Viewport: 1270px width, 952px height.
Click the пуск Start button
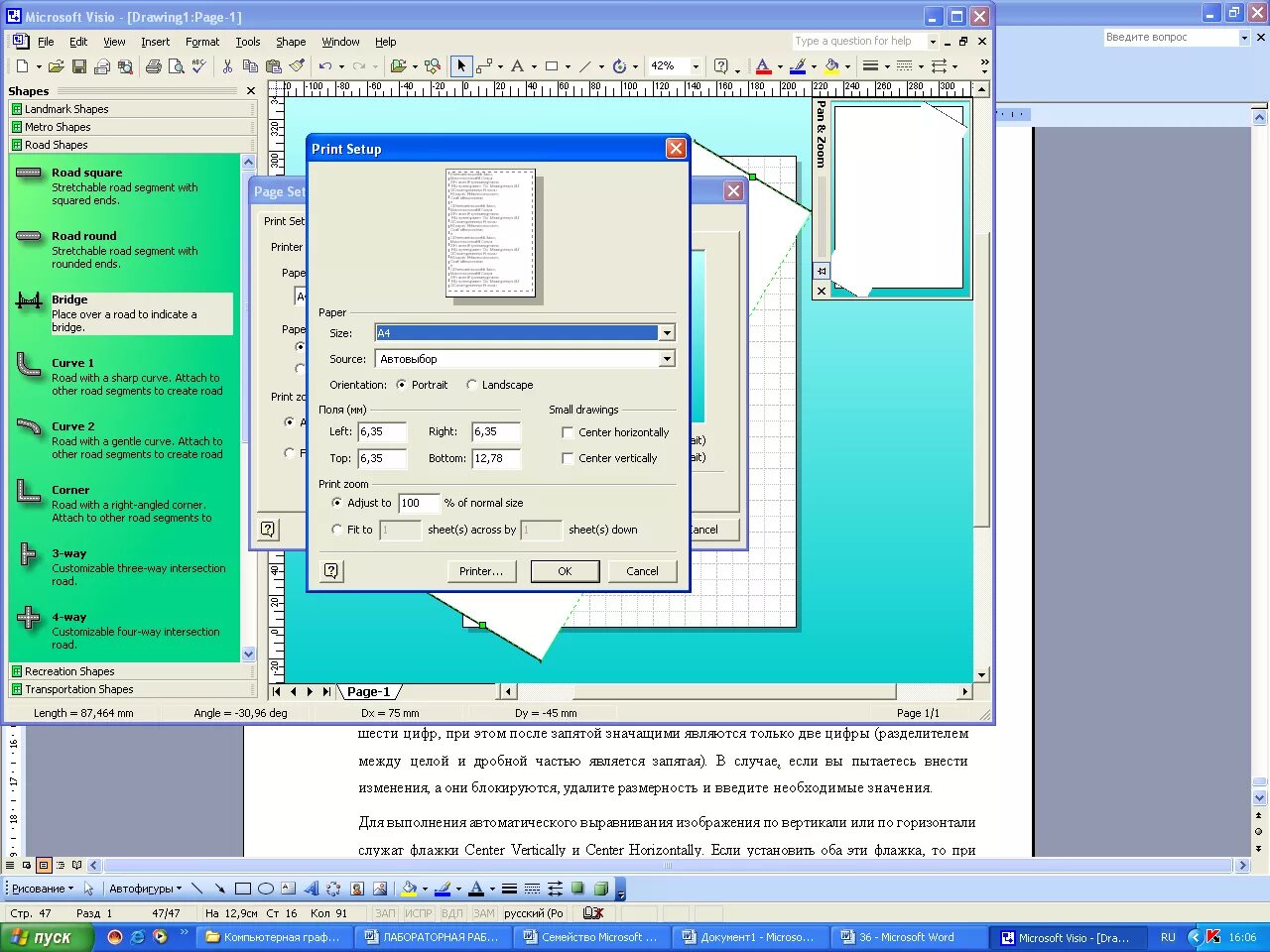click(47, 937)
